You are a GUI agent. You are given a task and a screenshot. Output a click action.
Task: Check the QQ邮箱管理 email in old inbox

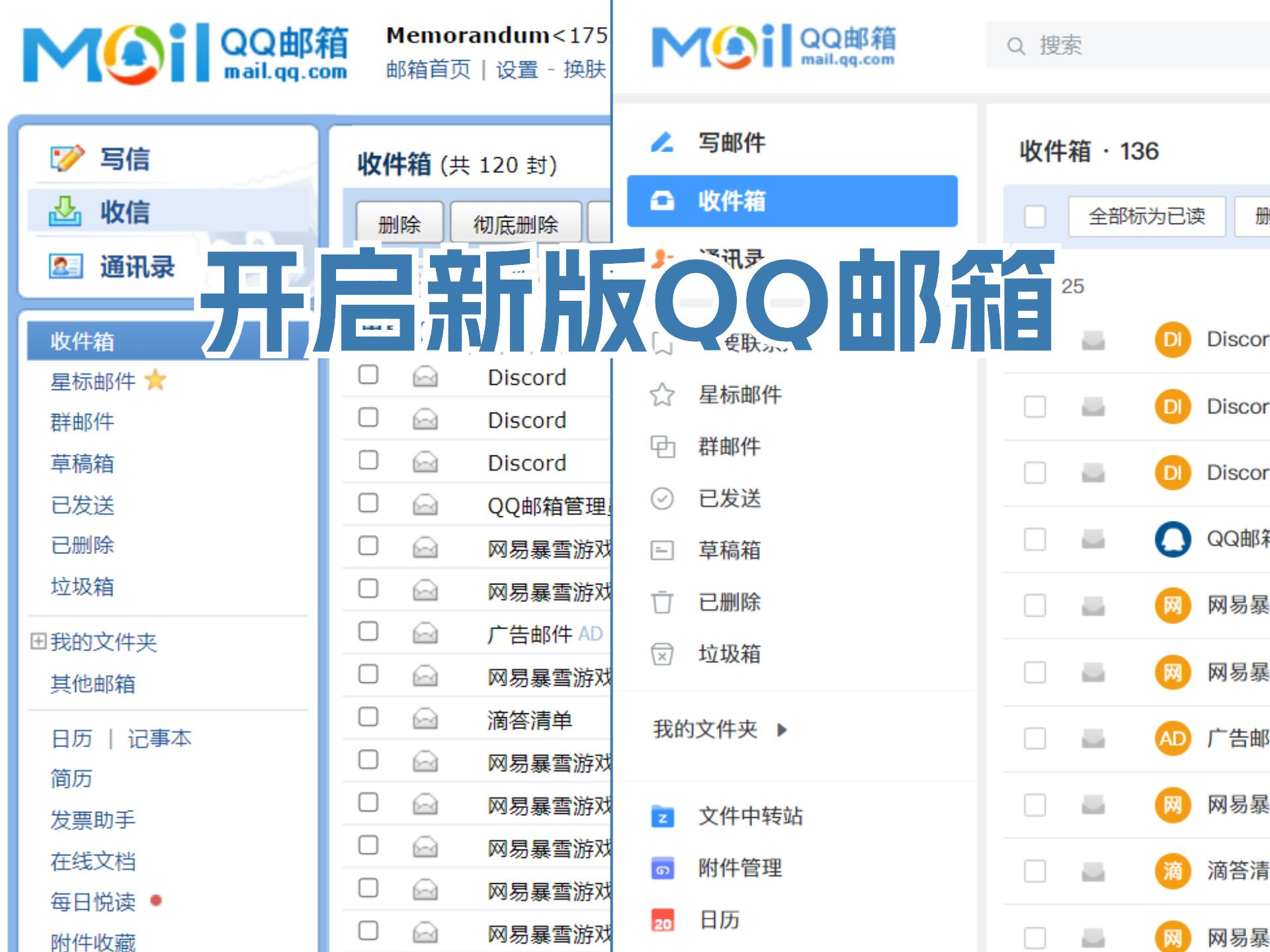(368, 503)
